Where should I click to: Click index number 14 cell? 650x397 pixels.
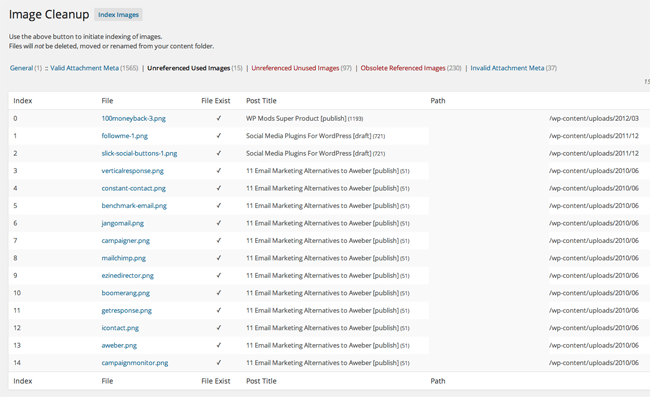(17, 363)
